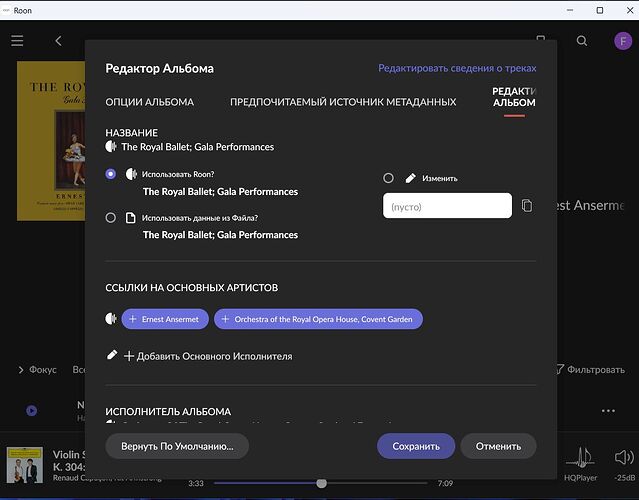Go back with the arrow icon

click(58, 41)
